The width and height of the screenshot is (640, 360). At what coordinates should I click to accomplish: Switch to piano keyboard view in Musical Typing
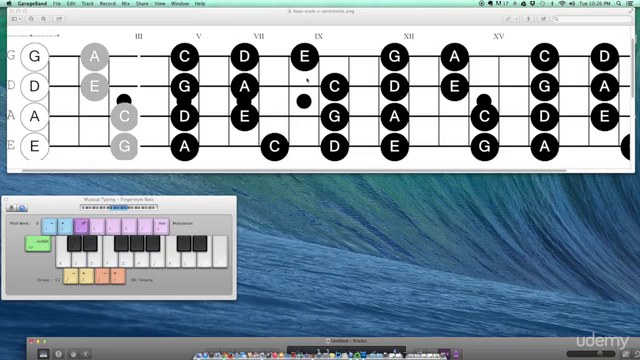tap(11, 208)
